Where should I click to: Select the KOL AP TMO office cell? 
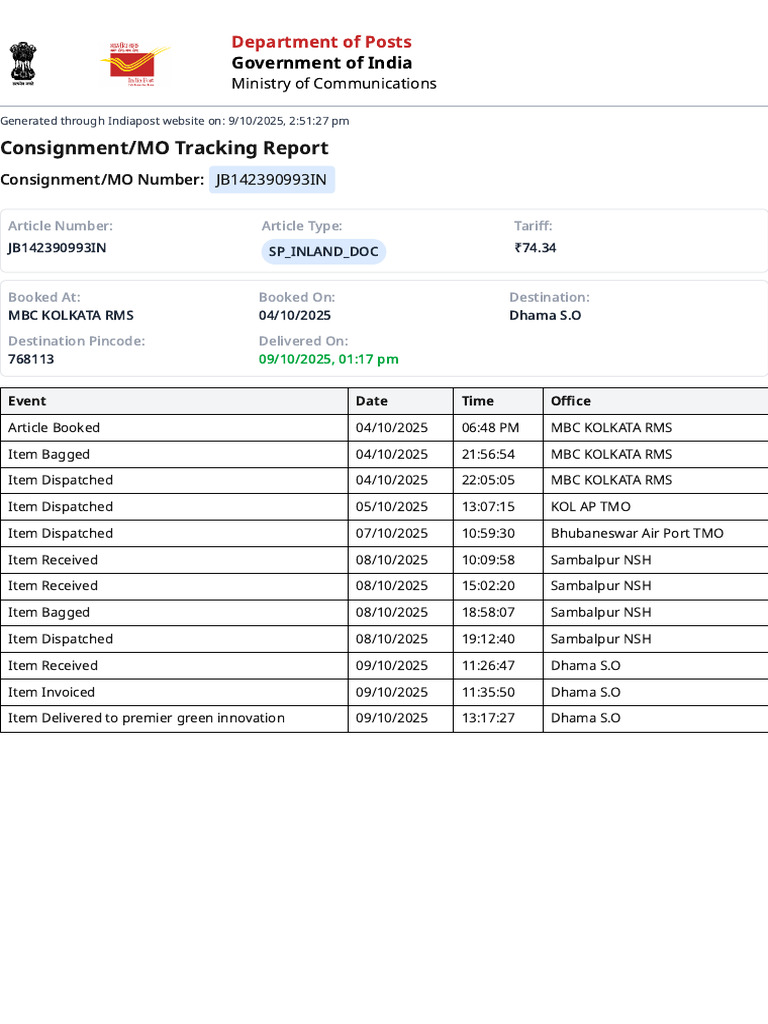click(x=656, y=507)
